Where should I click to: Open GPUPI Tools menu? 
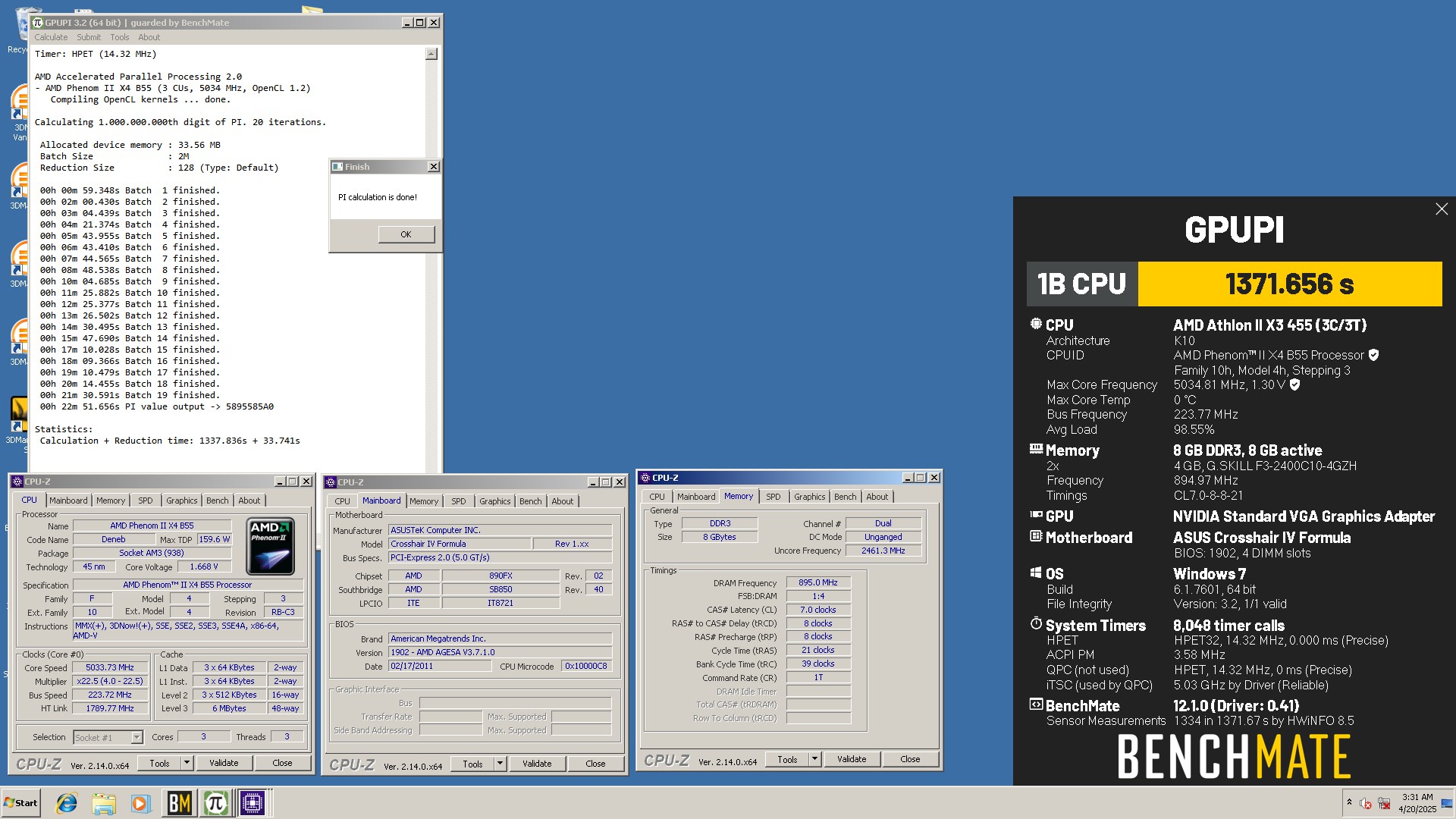coord(120,37)
